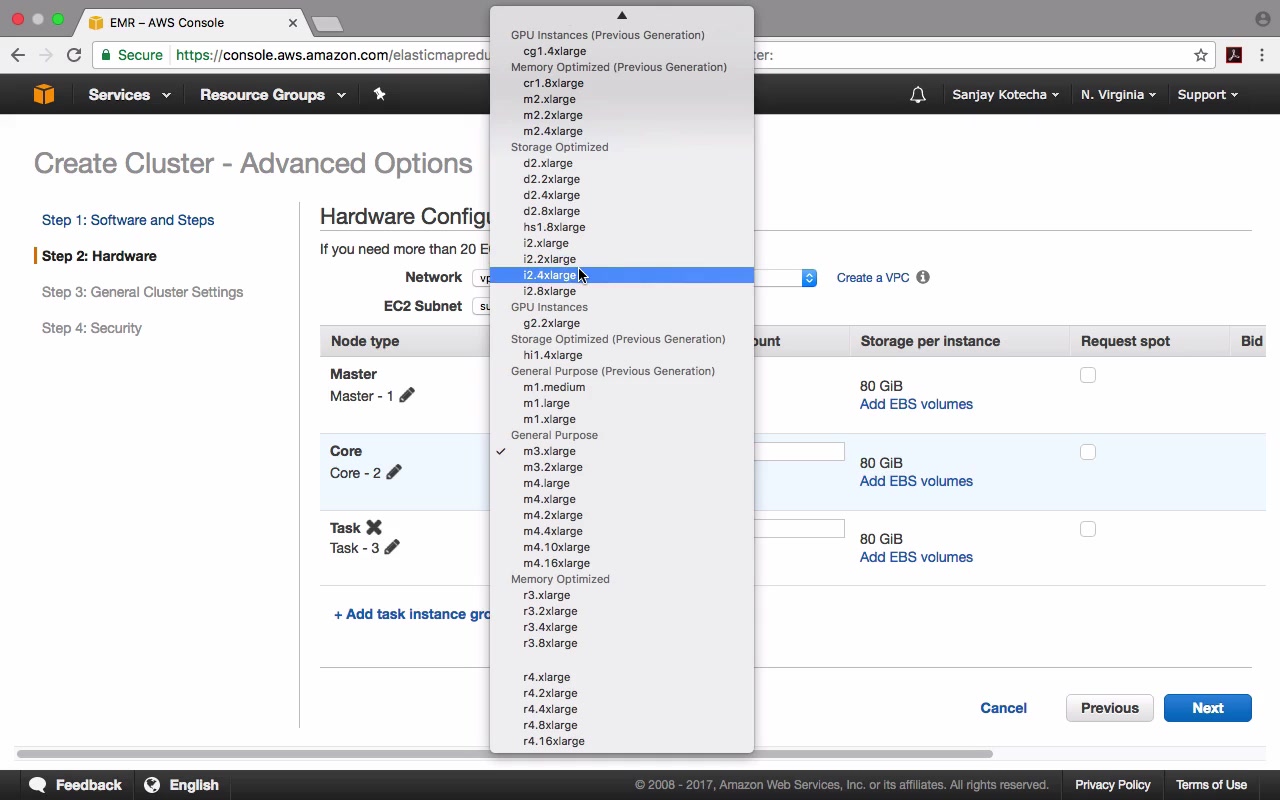
Task: Choose r4.16xlarge from the list
Action: 621,741
